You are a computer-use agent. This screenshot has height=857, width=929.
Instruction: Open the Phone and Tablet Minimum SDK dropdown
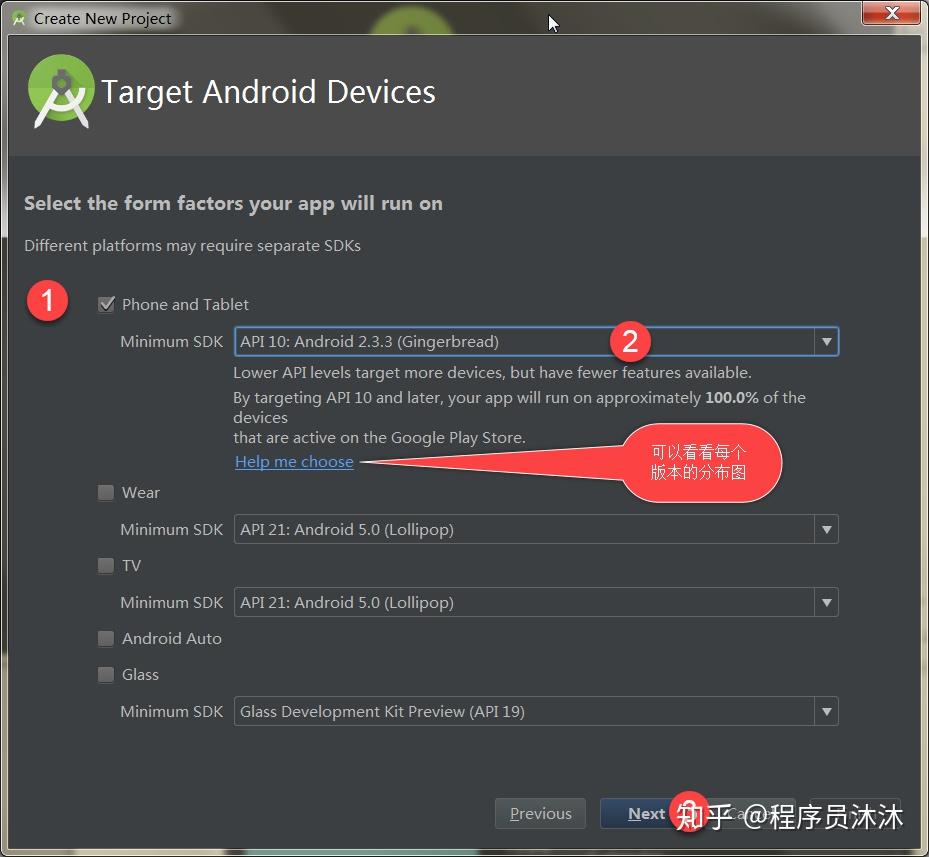826,341
